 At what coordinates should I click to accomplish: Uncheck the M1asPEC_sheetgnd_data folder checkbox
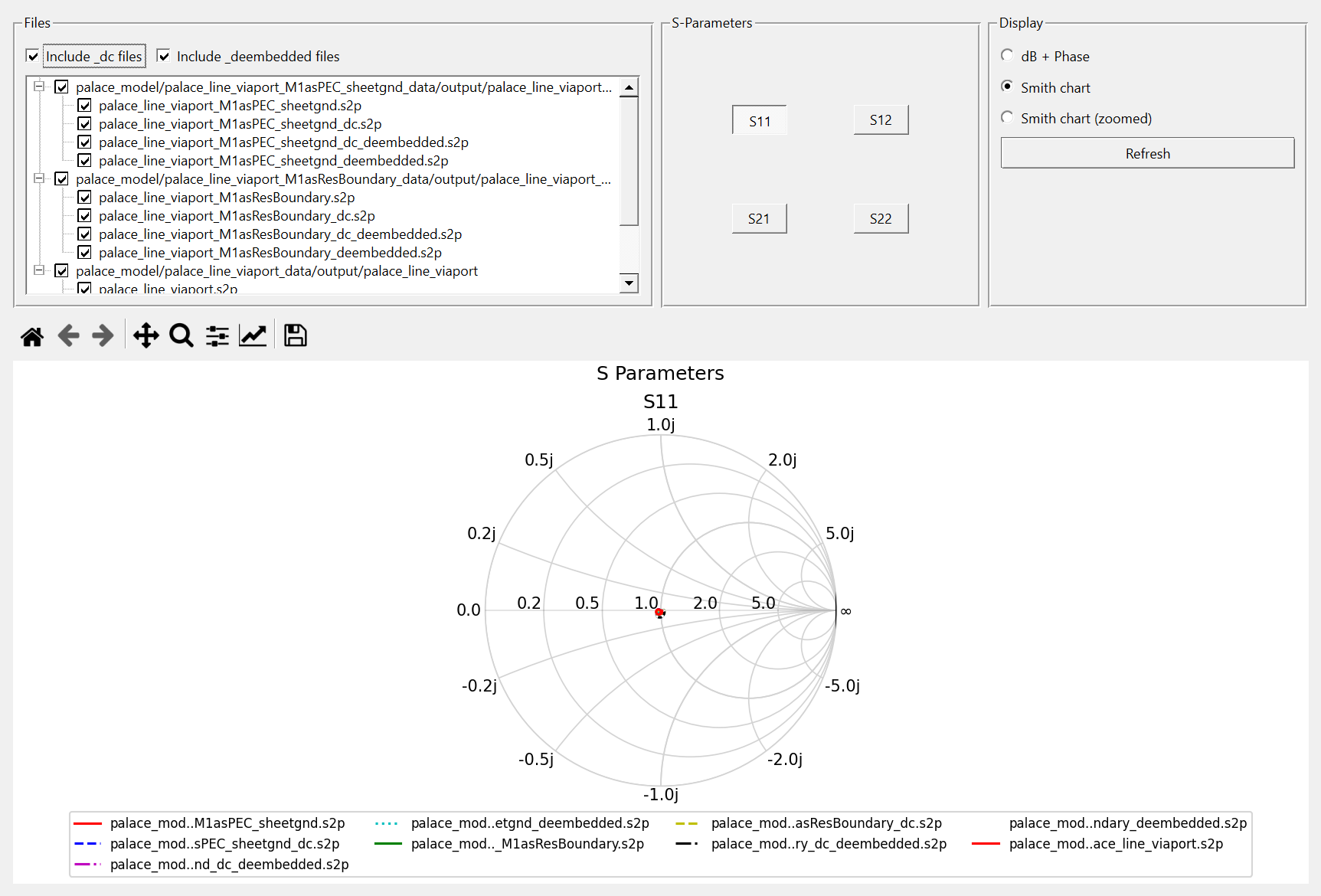click(x=62, y=87)
